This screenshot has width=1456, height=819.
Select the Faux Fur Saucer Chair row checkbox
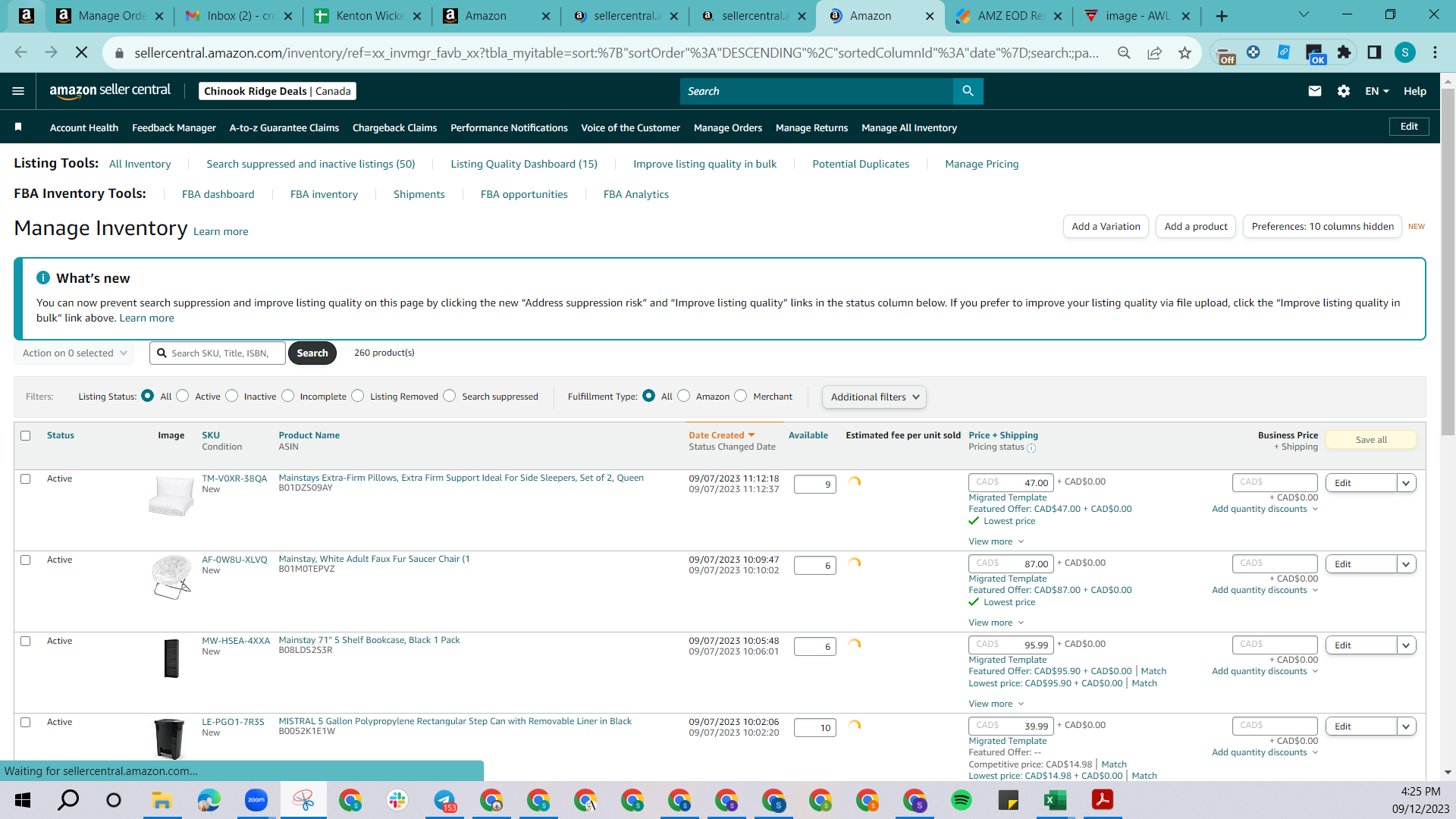click(x=26, y=560)
